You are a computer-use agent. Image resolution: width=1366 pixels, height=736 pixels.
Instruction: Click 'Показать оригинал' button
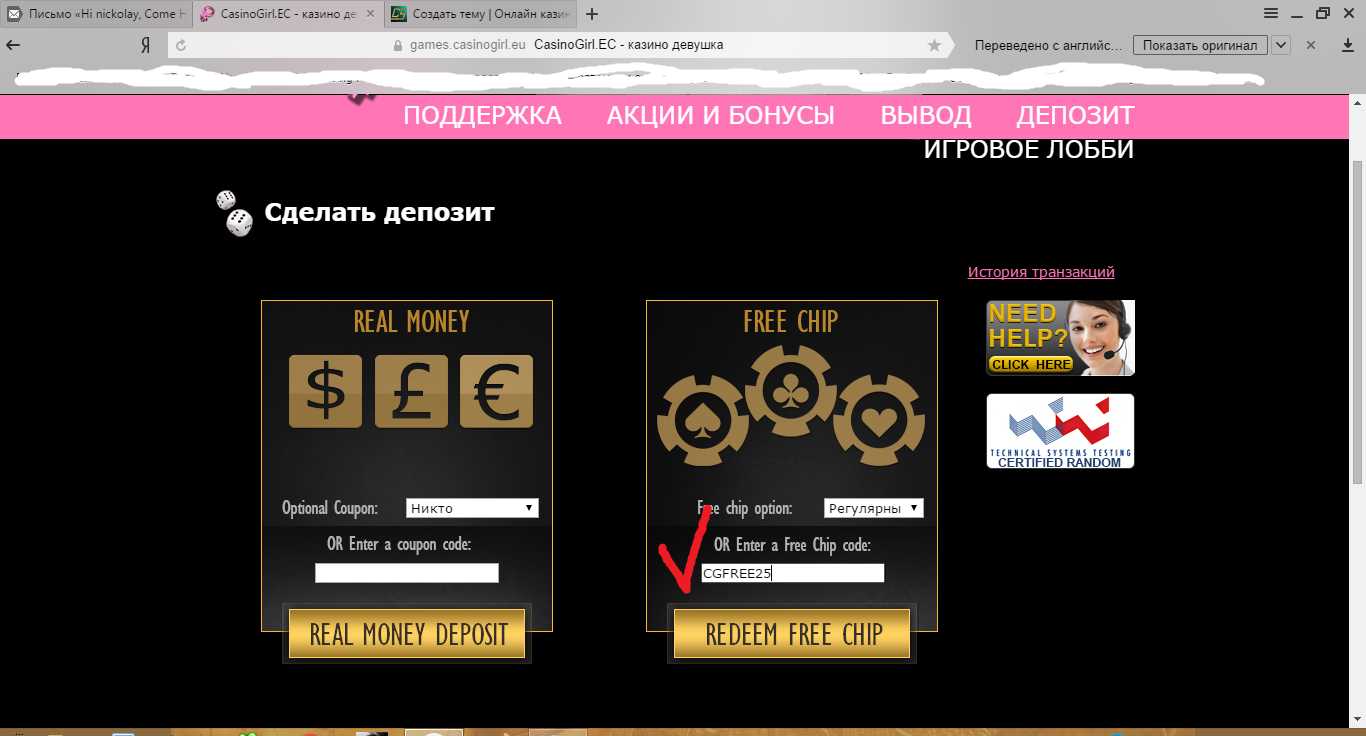(x=1200, y=45)
